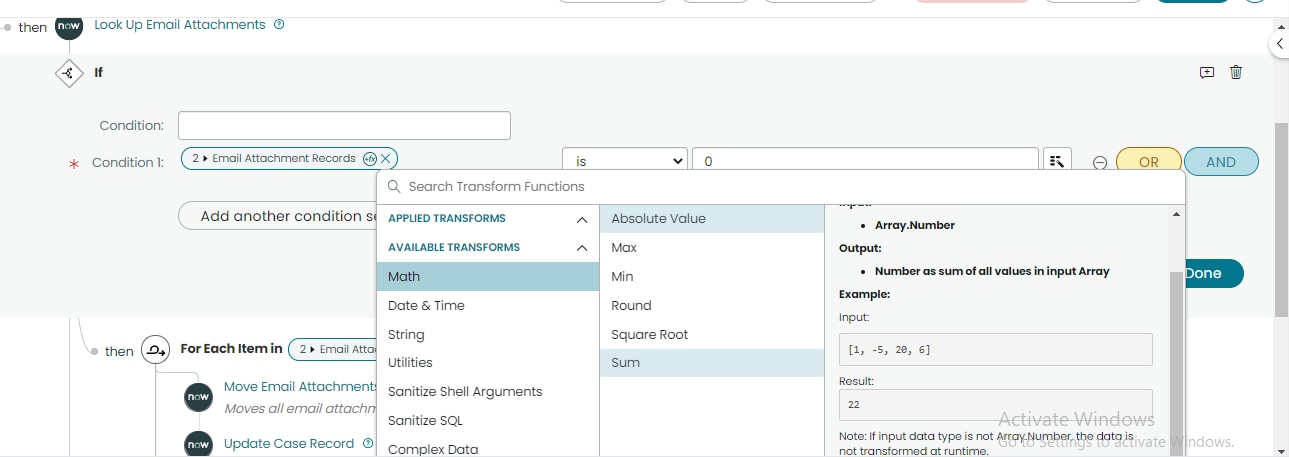Click the For Each loop icon
The width and height of the screenshot is (1289, 457).
click(155, 350)
